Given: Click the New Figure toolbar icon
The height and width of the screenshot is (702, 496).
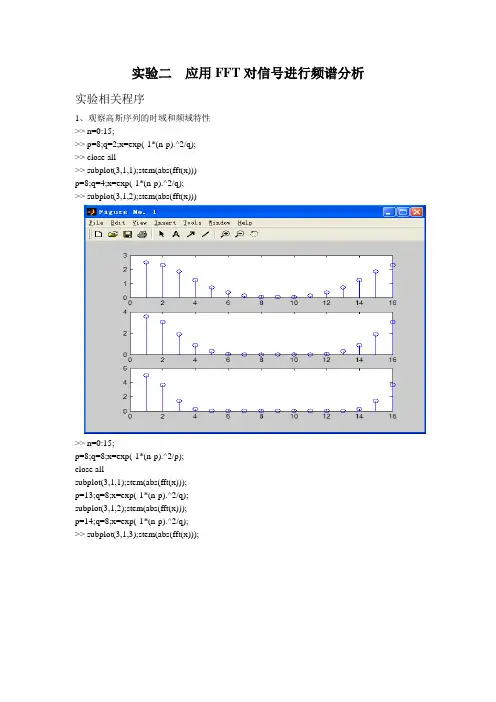Looking at the screenshot, I should pyautogui.click(x=98, y=234).
